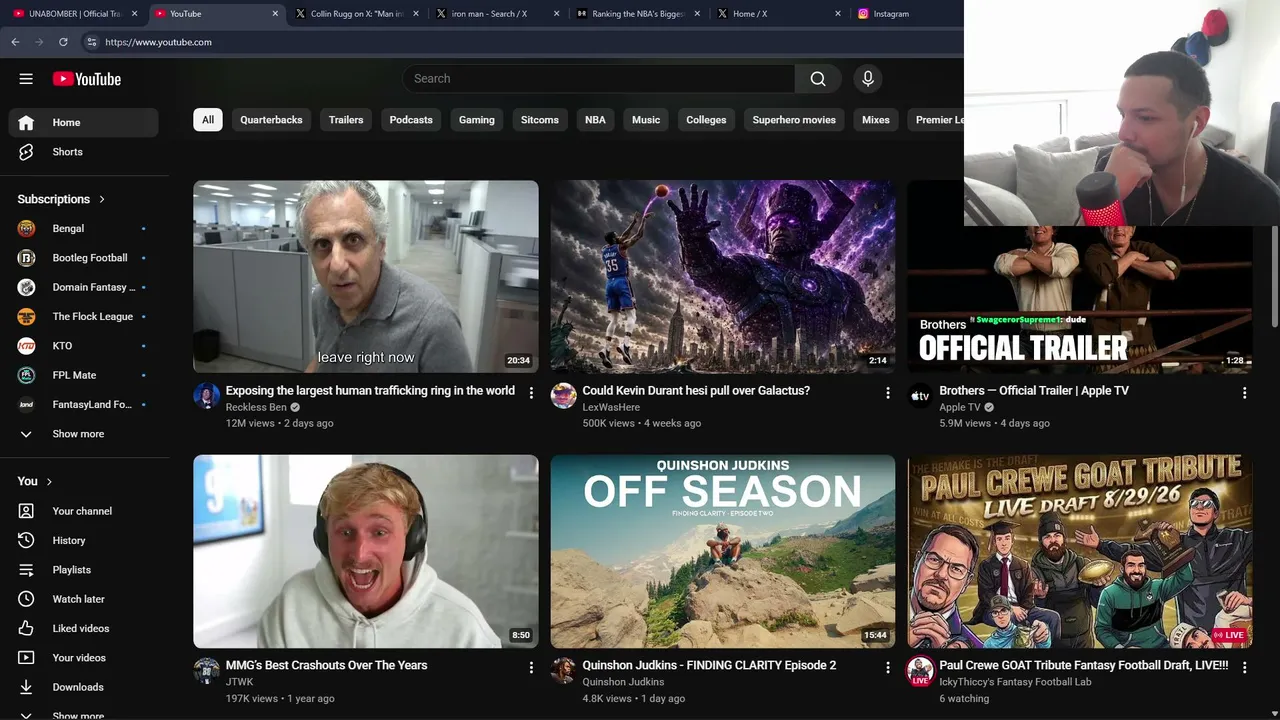Viewport: 1280px width, 720px height.
Task: Select the Mixes filter chip
Action: pos(876,120)
